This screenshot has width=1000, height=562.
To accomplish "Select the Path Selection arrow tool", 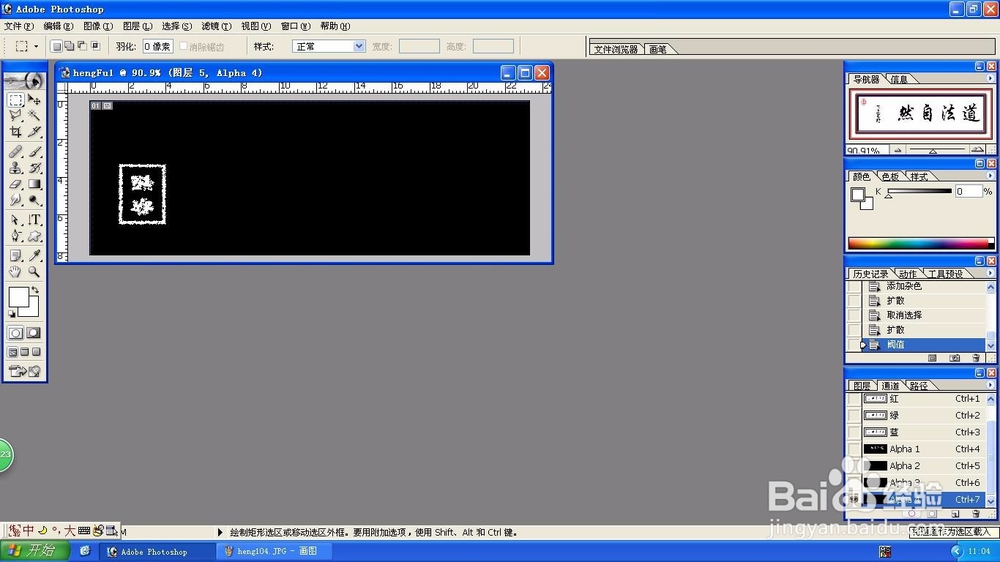I will click(x=16, y=220).
